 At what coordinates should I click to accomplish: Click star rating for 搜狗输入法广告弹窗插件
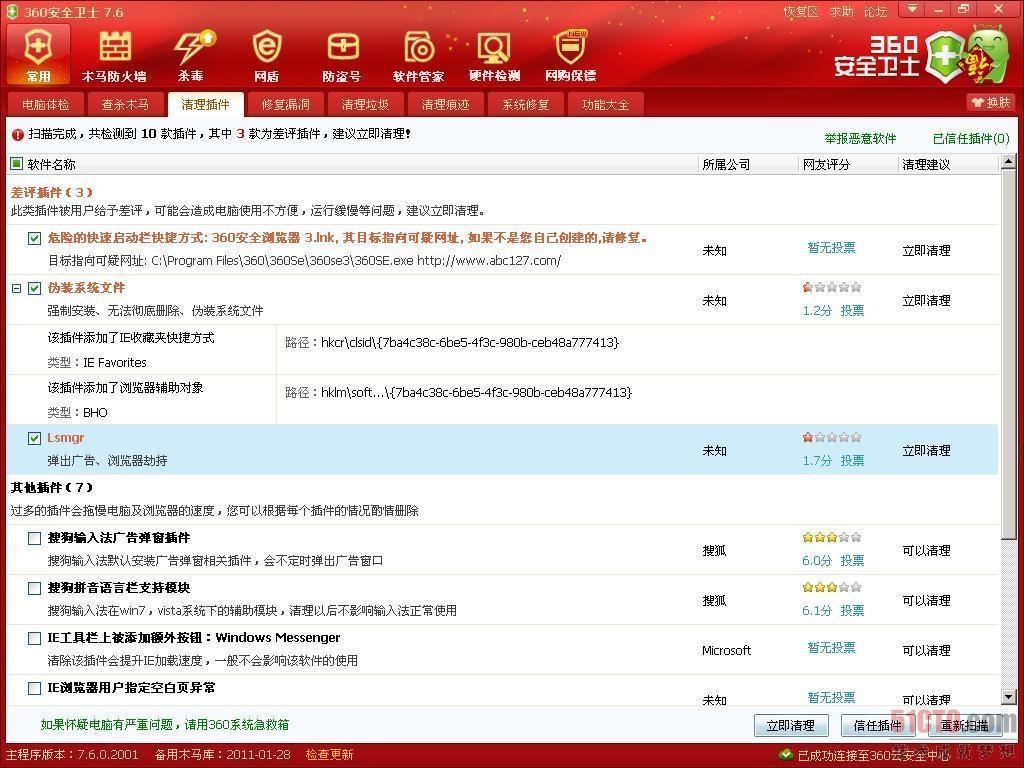[832, 537]
